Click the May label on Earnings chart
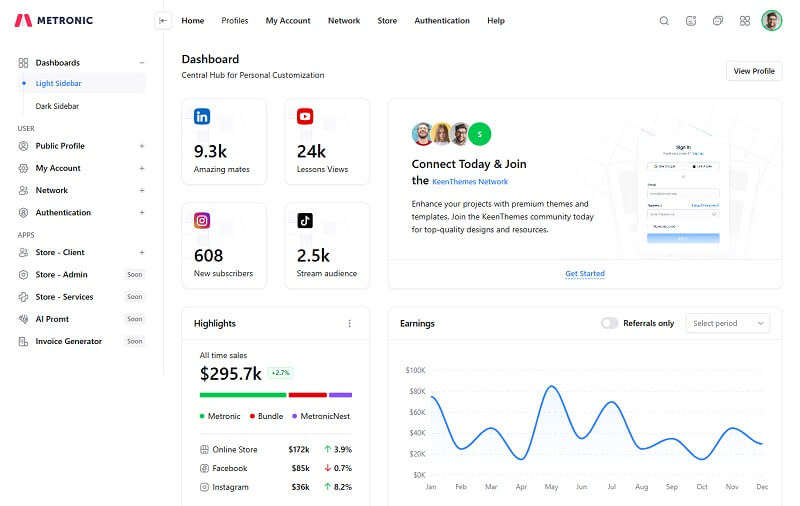The width and height of the screenshot is (800, 506). [x=552, y=487]
